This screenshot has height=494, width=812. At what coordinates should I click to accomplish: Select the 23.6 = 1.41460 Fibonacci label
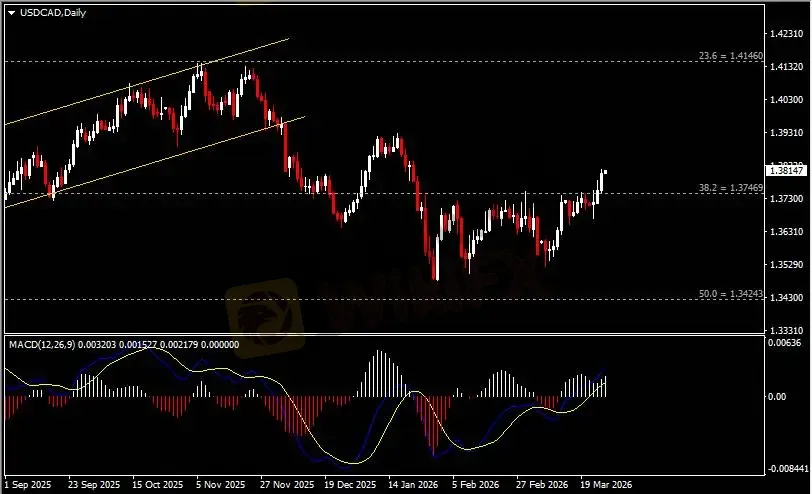[731, 55]
